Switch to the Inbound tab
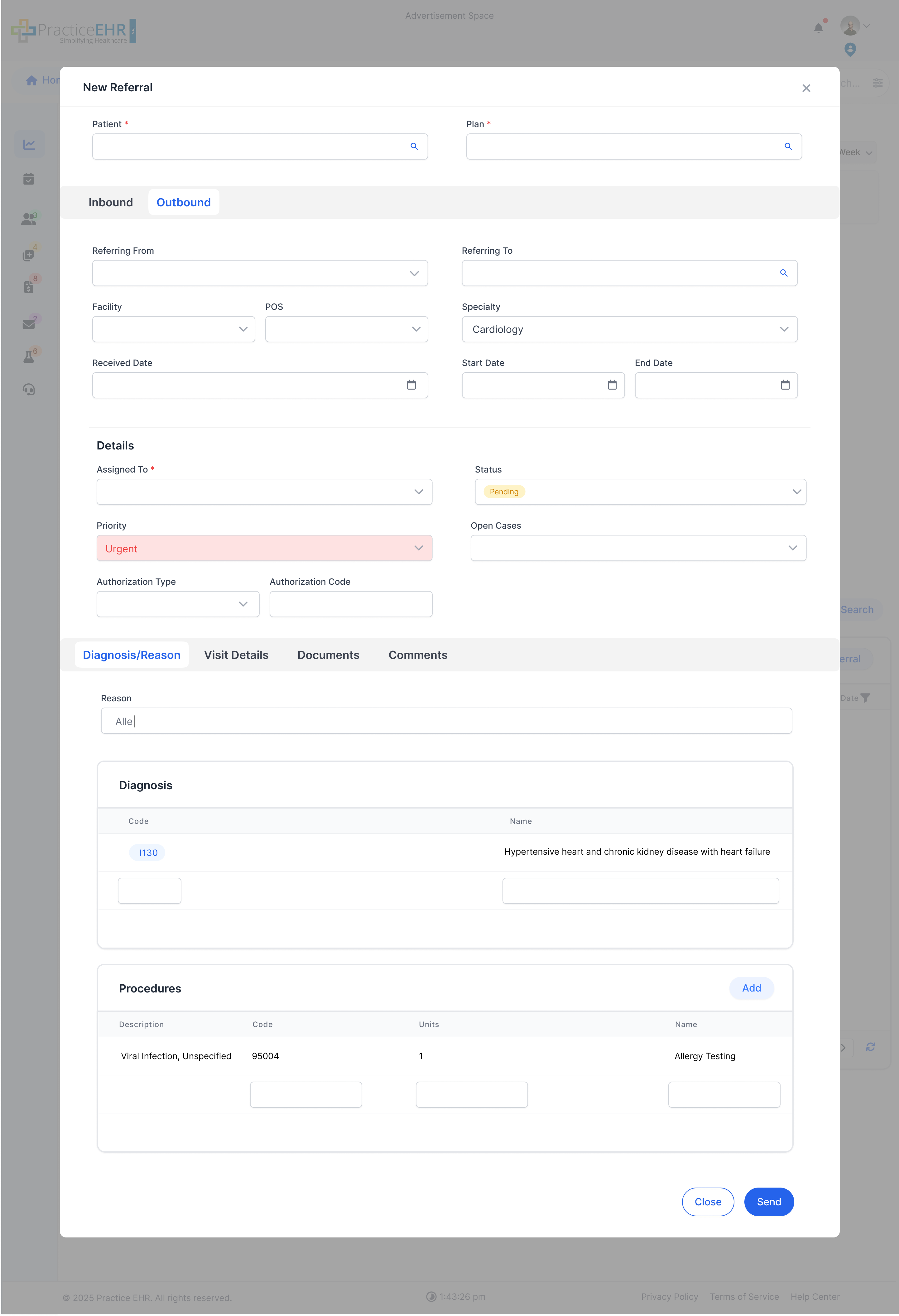899x1316 pixels. [x=110, y=202]
